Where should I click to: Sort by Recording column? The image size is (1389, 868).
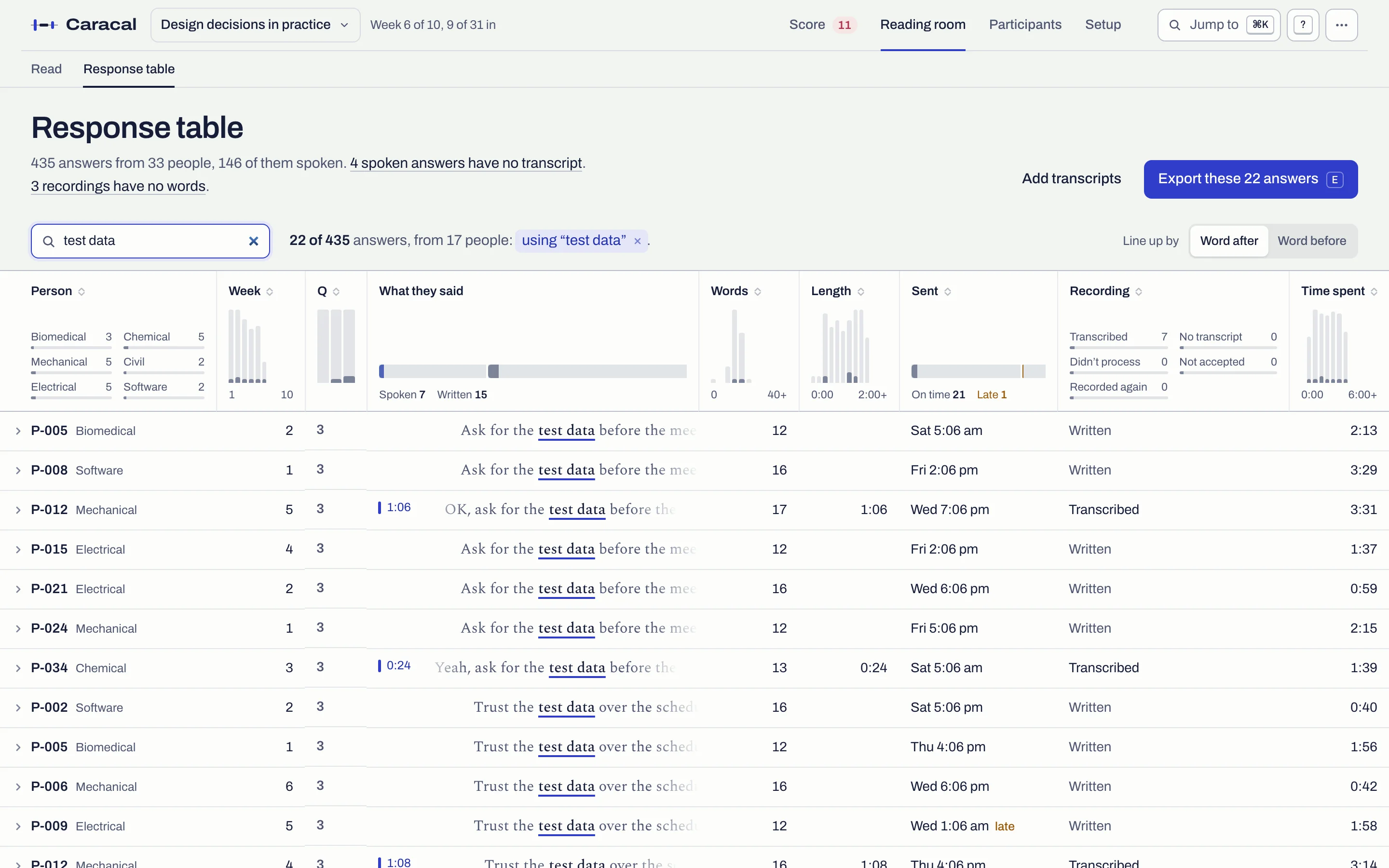pyautogui.click(x=1105, y=291)
